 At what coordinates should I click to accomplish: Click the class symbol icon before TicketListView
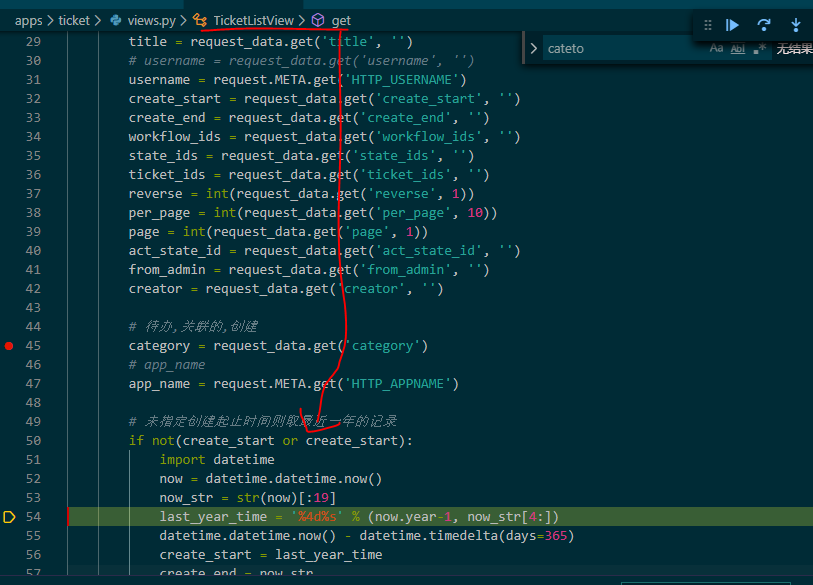200,19
